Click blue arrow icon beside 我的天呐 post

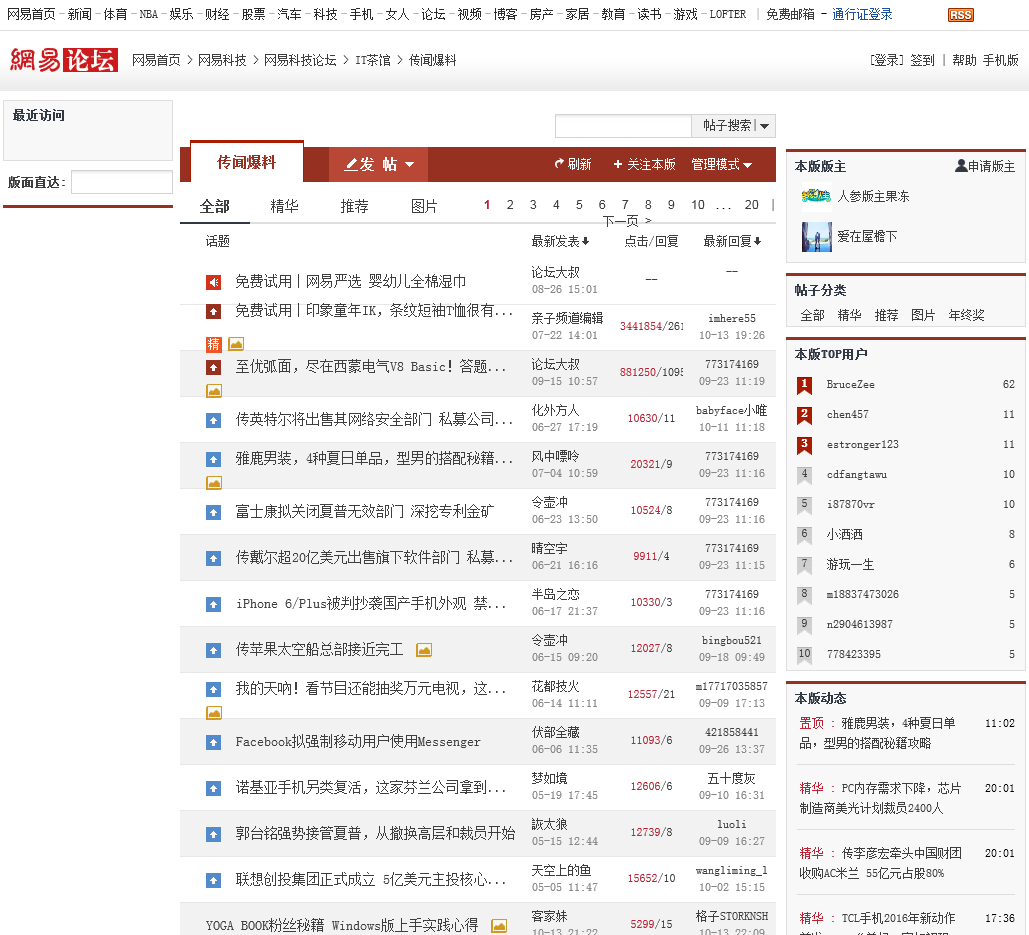213,689
